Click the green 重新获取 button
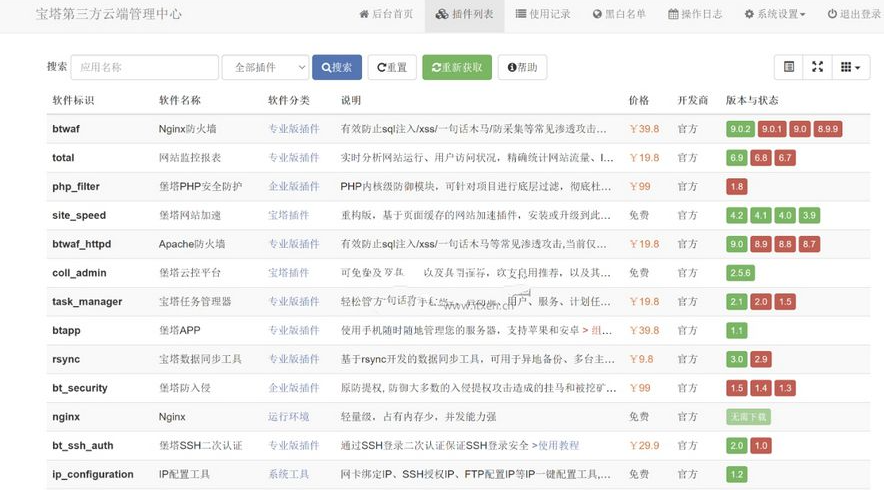Viewport: 884px width, 490px height. pos(457,67)
